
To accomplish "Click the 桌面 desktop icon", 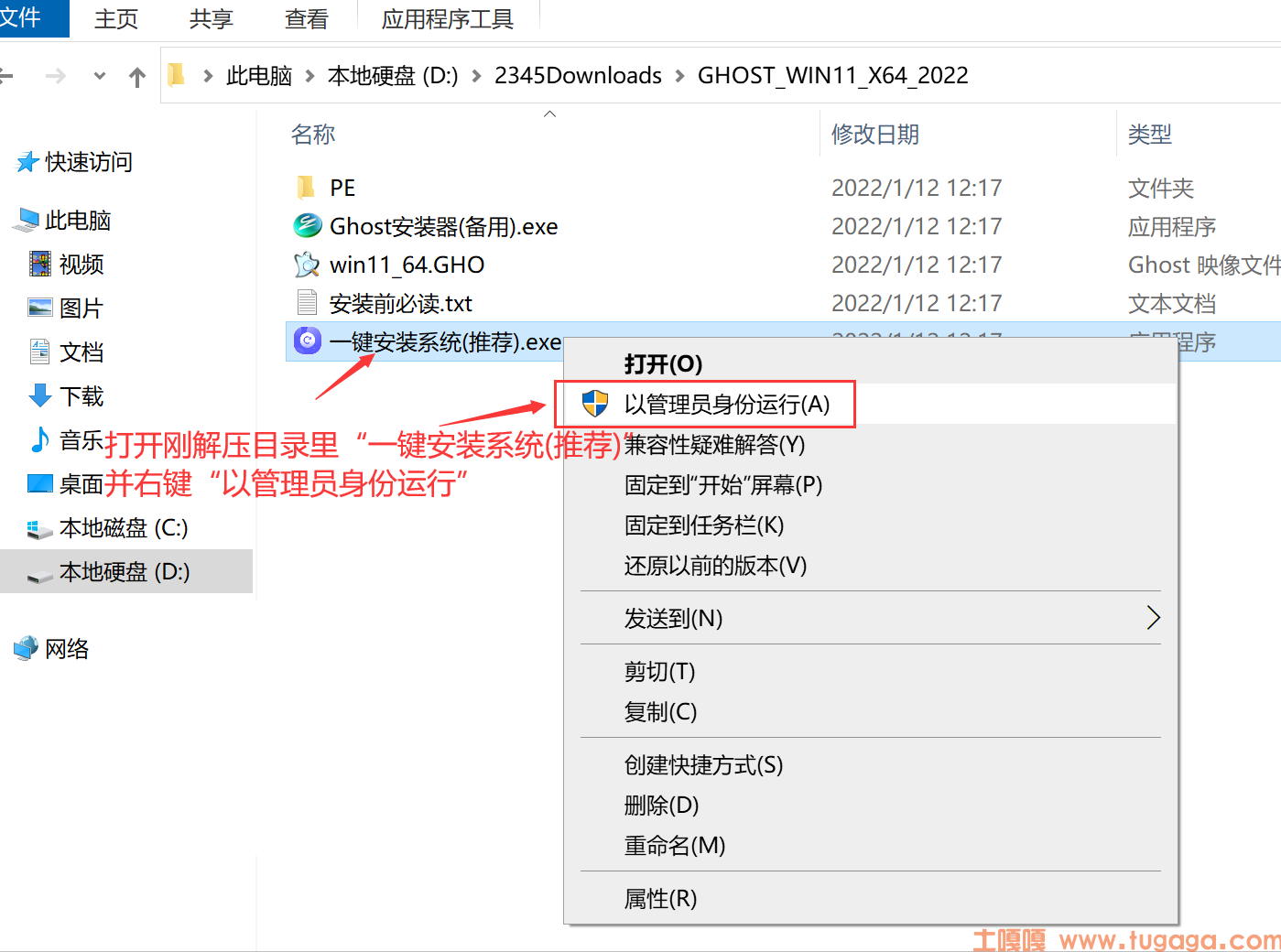I will pos(40,483).
